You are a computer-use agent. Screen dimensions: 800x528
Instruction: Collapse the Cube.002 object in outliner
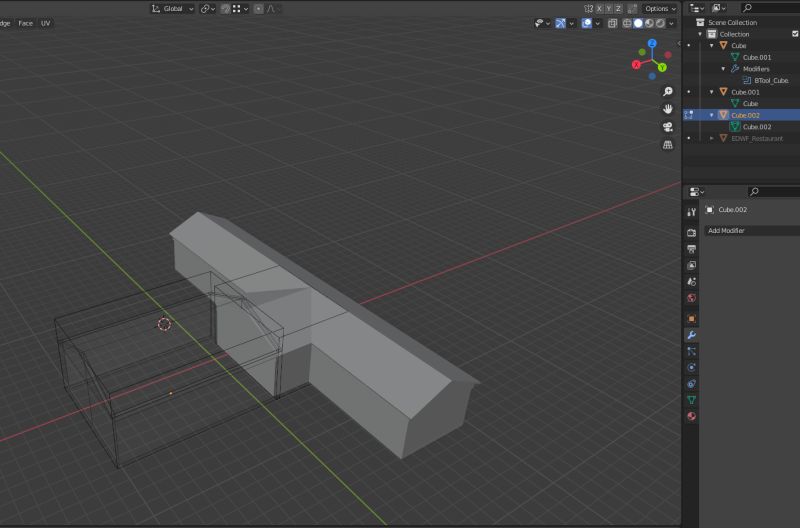coord(712,115)
